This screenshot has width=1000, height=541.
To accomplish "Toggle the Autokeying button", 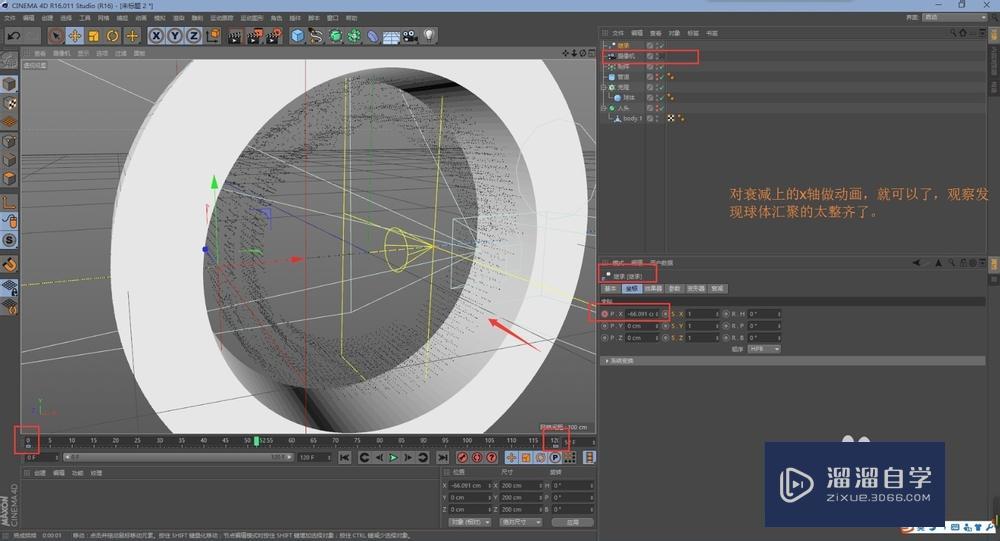I will coord(477,457).
